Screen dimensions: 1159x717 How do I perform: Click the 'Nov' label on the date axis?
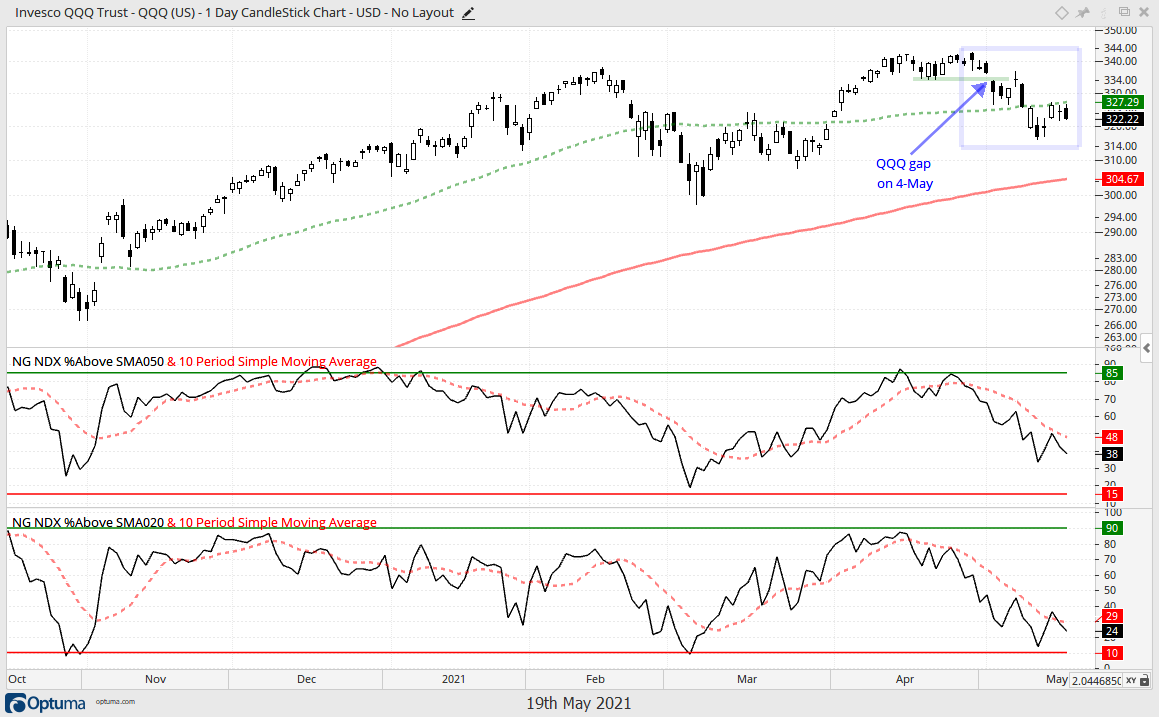tap(155, 679)
